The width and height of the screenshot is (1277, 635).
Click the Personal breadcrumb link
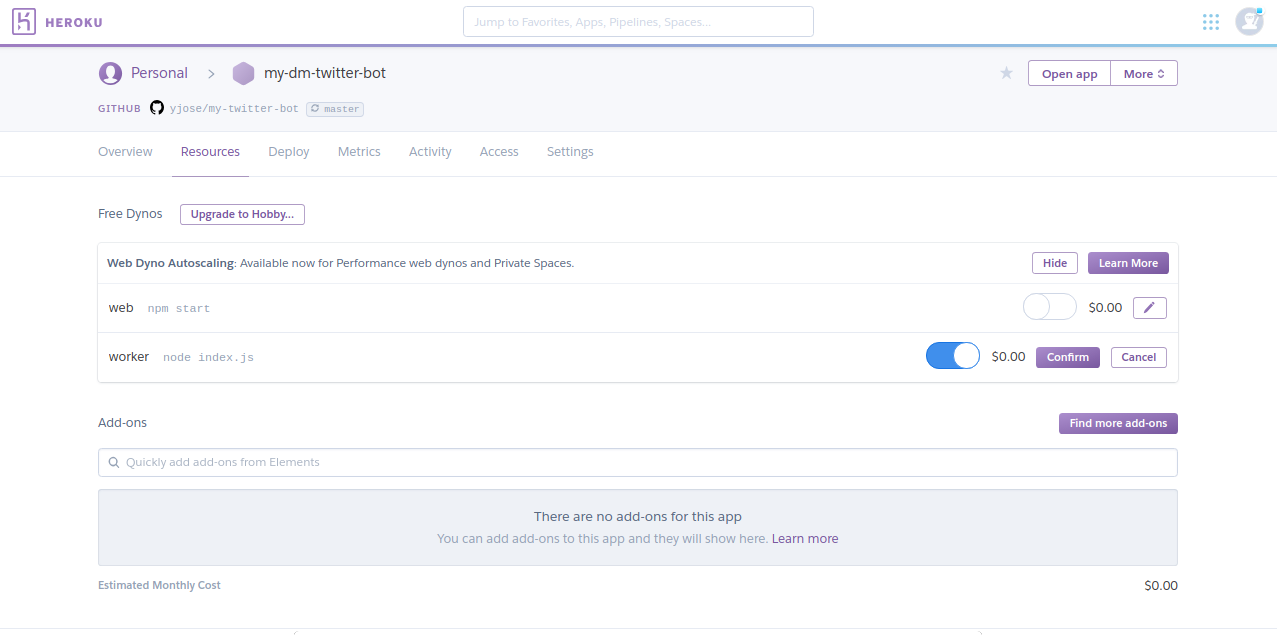point(159,73)
